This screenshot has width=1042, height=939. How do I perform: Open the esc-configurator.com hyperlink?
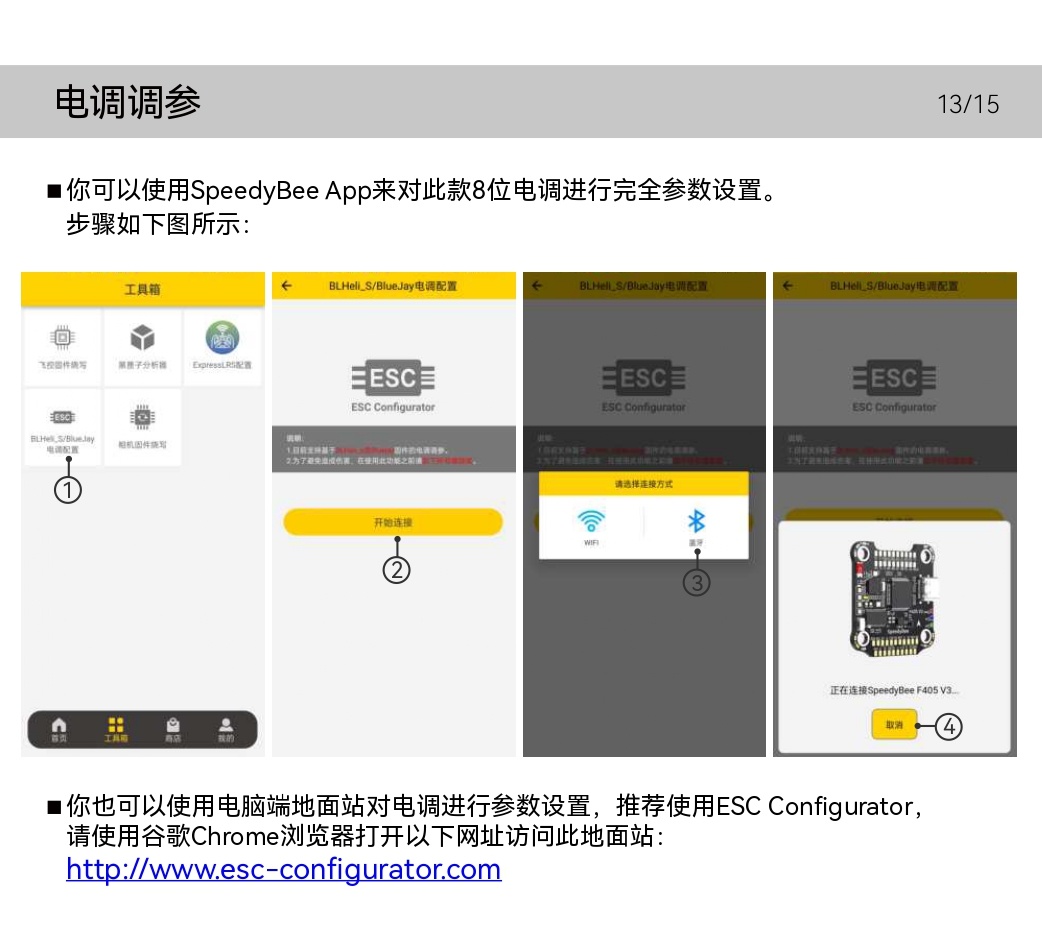pos(284,869)
